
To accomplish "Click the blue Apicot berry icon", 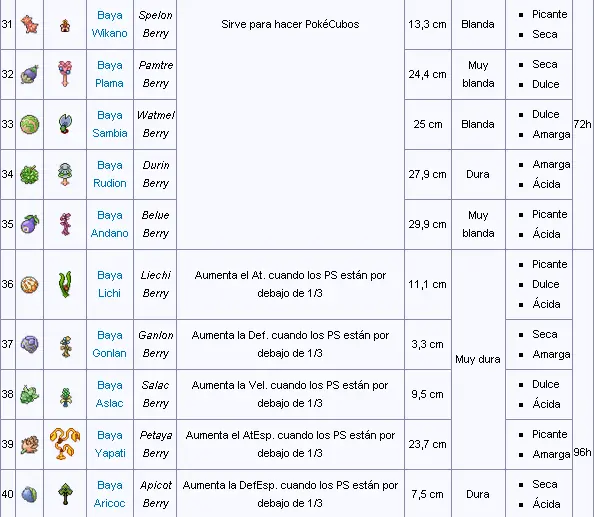I will pos(29,494).
